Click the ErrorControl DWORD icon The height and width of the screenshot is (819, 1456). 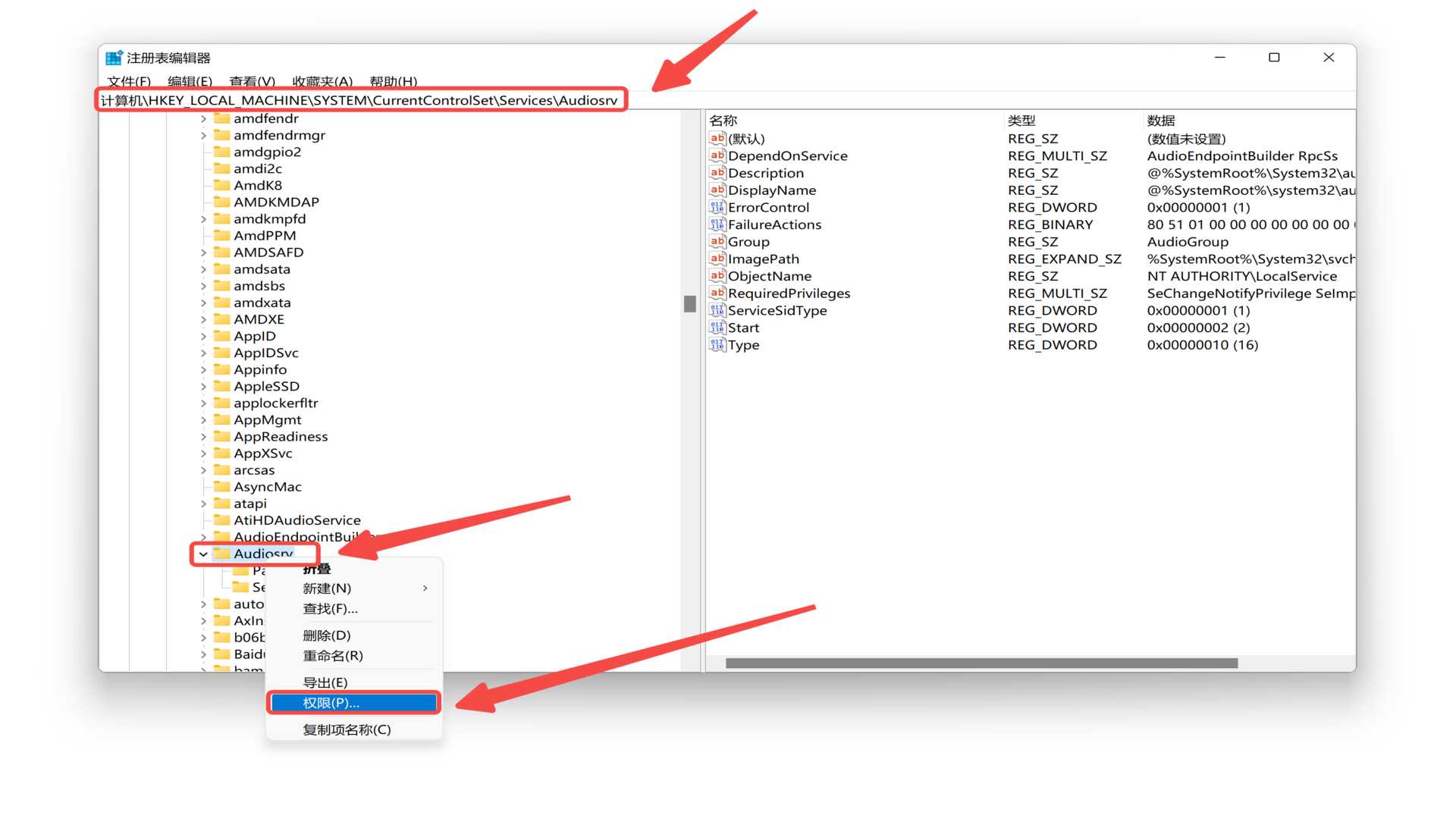pos(717,207)
